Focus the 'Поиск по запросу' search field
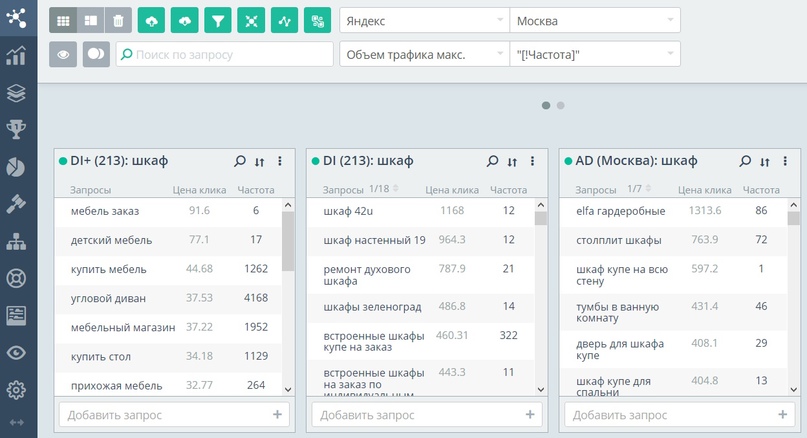The height and width of the screenshot is (438, 807). click(224, 54)
